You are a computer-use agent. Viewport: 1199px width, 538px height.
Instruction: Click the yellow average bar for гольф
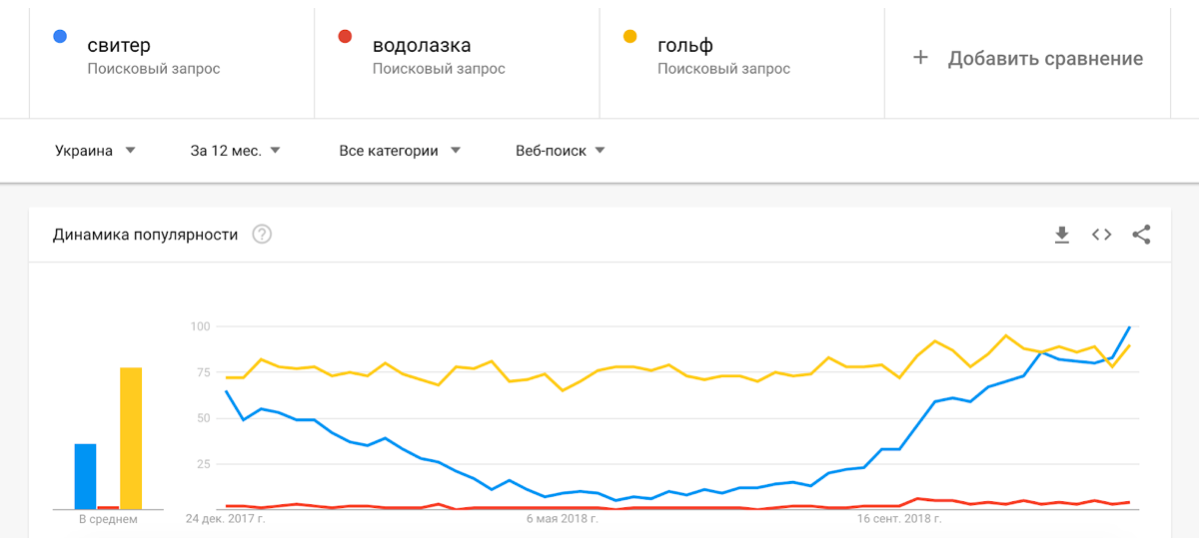tap(131, 438)
